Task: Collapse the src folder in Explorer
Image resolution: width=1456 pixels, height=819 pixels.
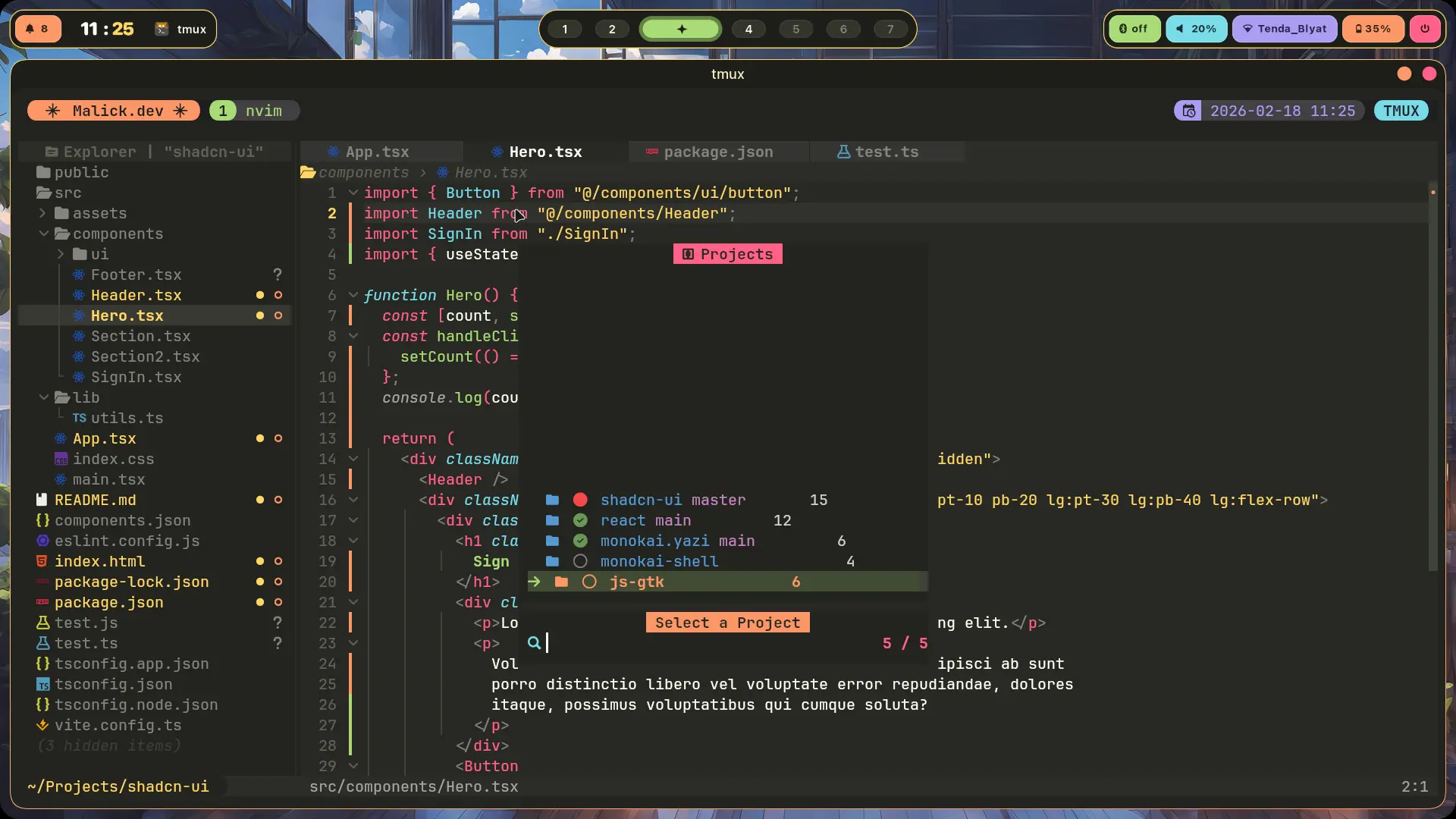Action: 59,193
